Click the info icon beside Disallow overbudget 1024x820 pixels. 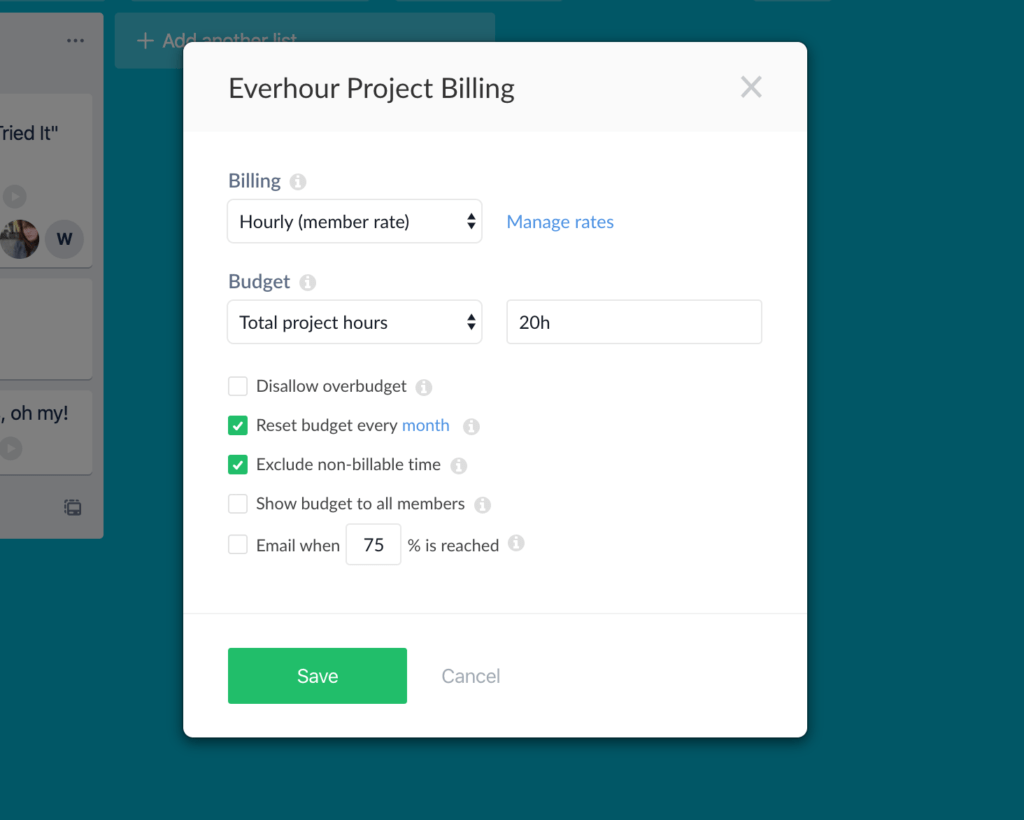[x=424, y=386]
